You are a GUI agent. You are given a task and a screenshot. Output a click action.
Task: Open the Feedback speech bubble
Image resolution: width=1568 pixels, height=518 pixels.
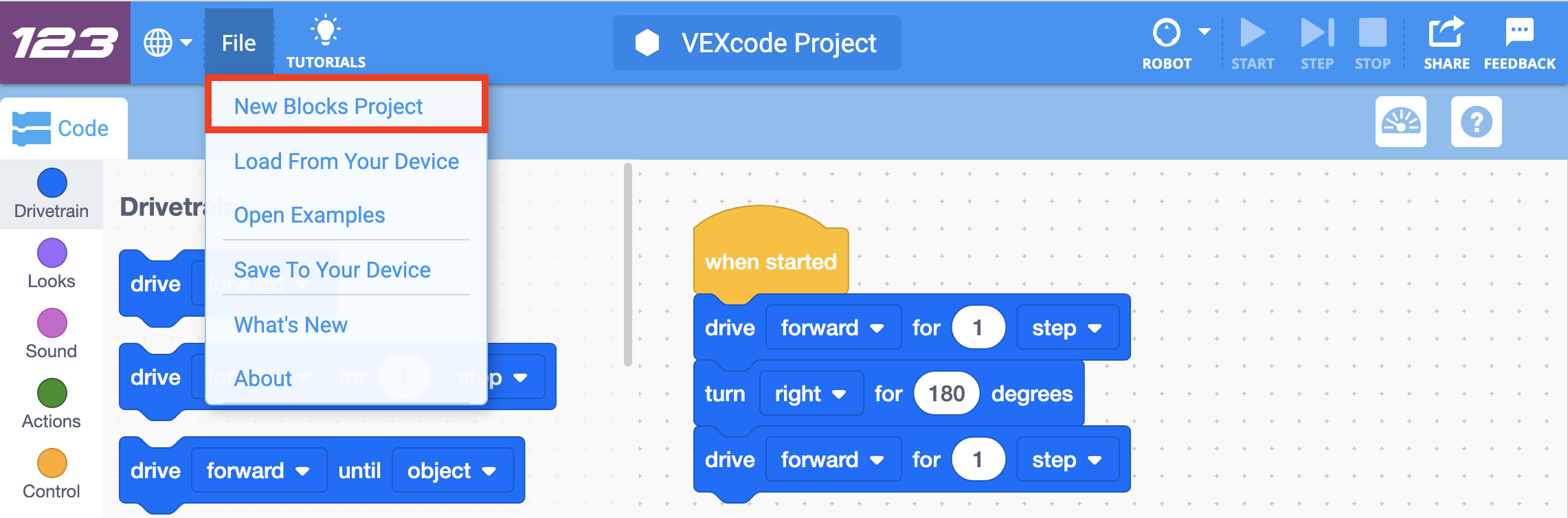[x=1519, y=32]
